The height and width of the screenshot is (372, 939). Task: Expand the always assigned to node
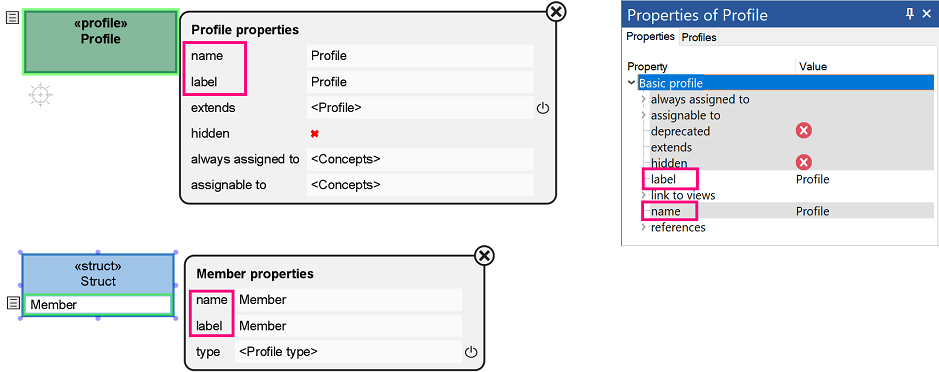click(644, 99)
